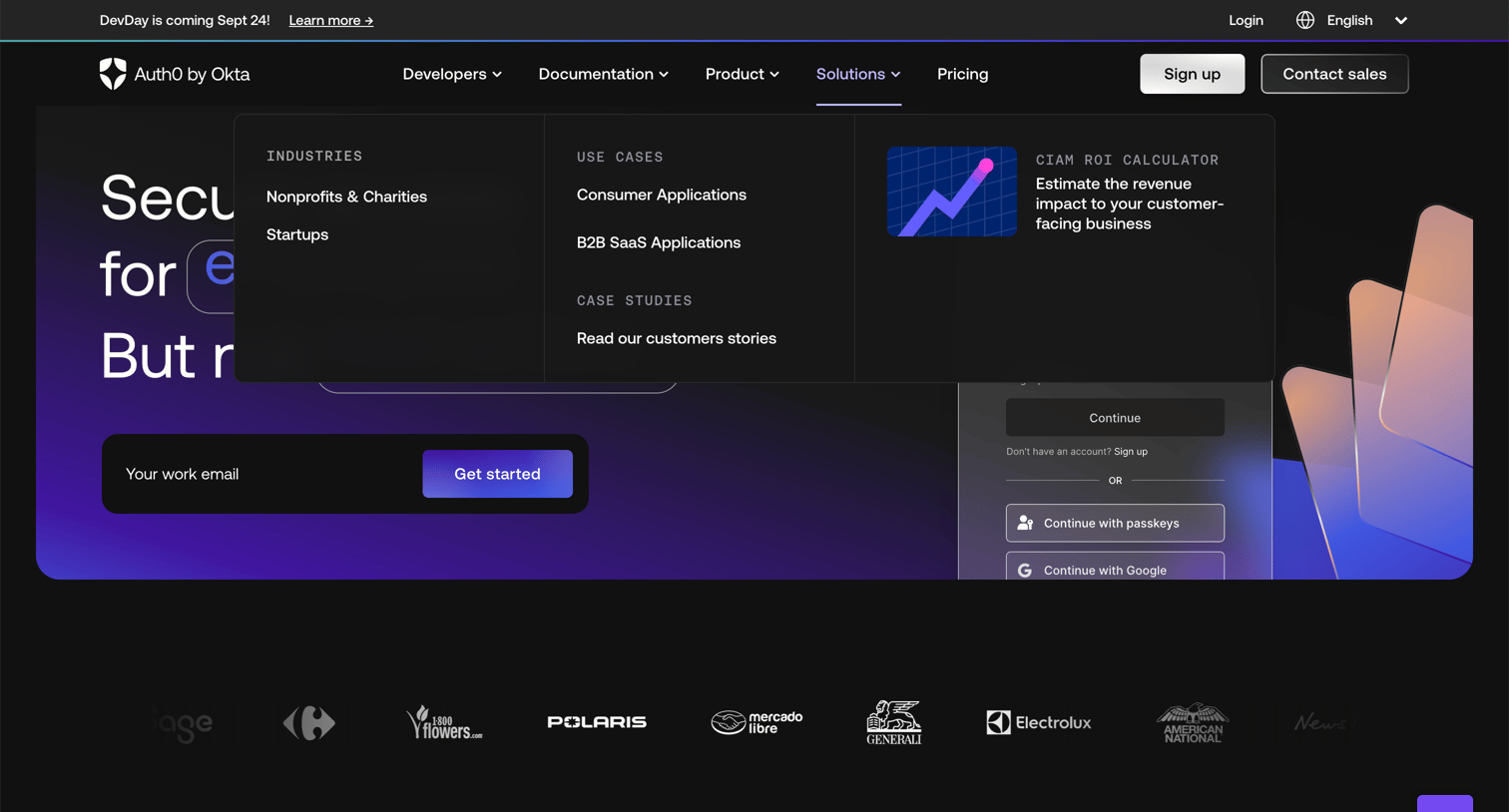1509x812 pixels.
Task: Click Continue with Google button
Action: coord(1115,566)
